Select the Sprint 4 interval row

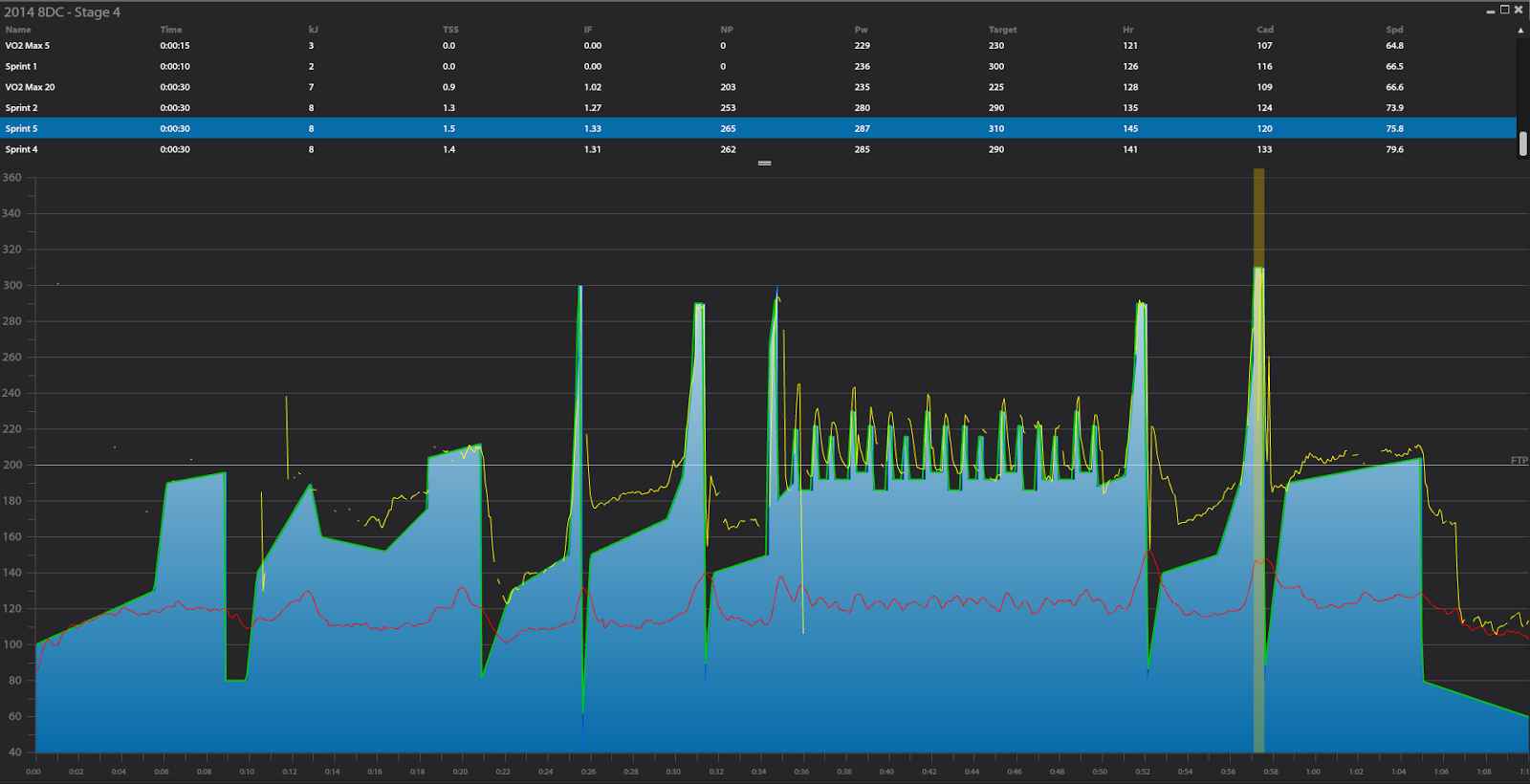(758, 149)
